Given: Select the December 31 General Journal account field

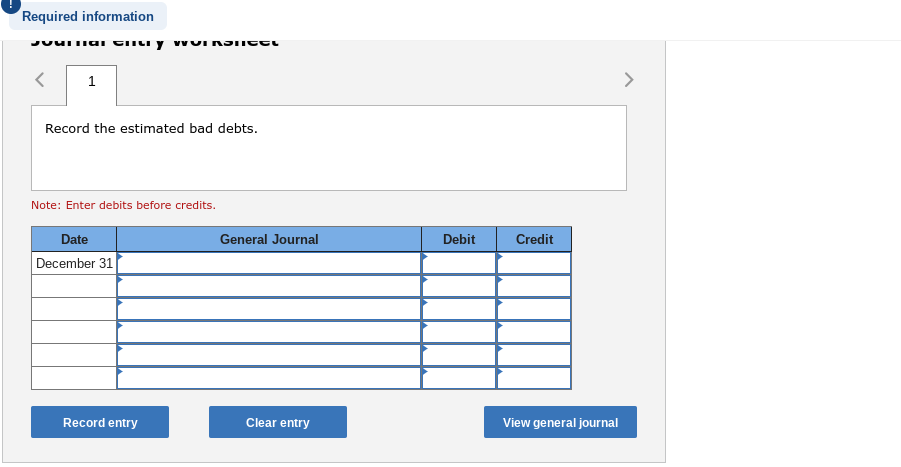Looking at the screenshot, I should click(269, 263).
